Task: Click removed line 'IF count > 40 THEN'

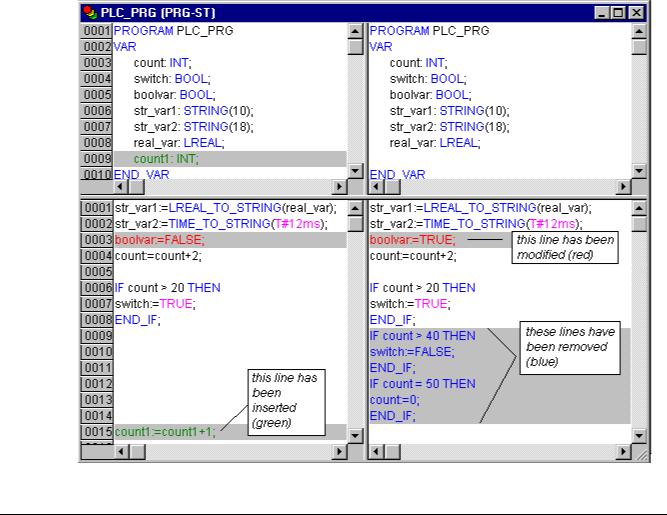Action: point(422,336)
